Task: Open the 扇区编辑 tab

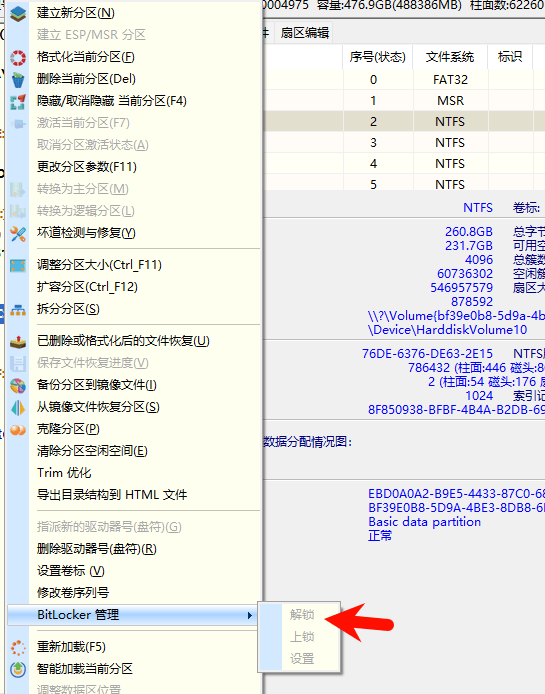Action: pos(305,33)
